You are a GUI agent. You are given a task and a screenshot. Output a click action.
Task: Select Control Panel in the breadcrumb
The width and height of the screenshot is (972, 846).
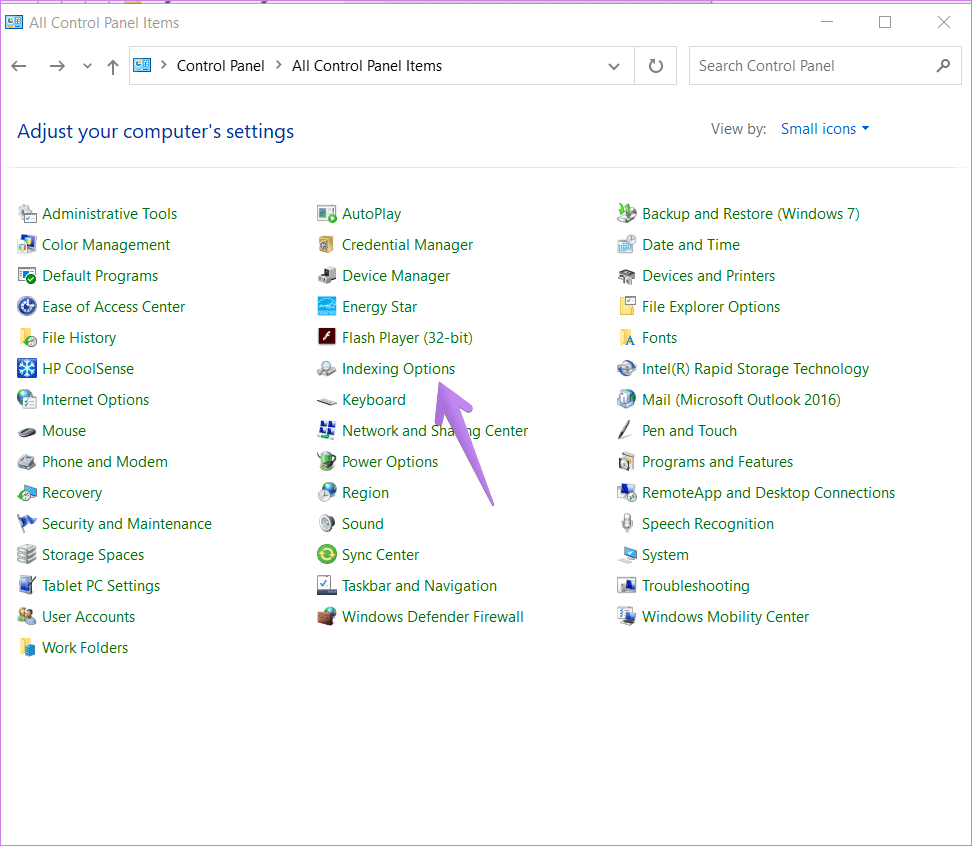coord(221,66)
